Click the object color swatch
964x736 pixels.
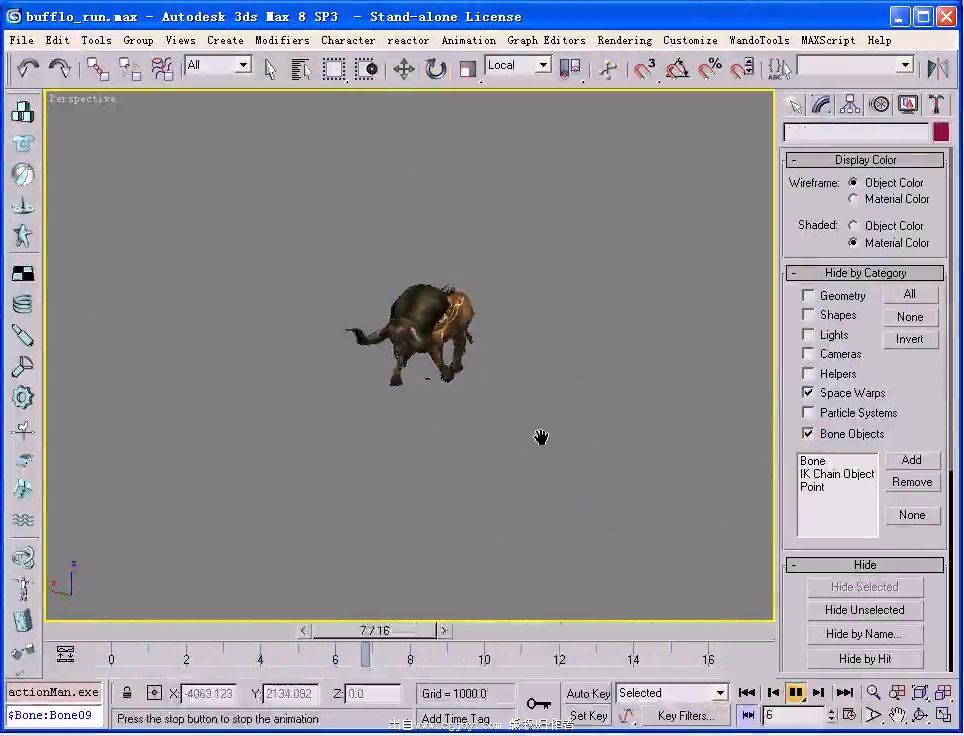[941, 132]
